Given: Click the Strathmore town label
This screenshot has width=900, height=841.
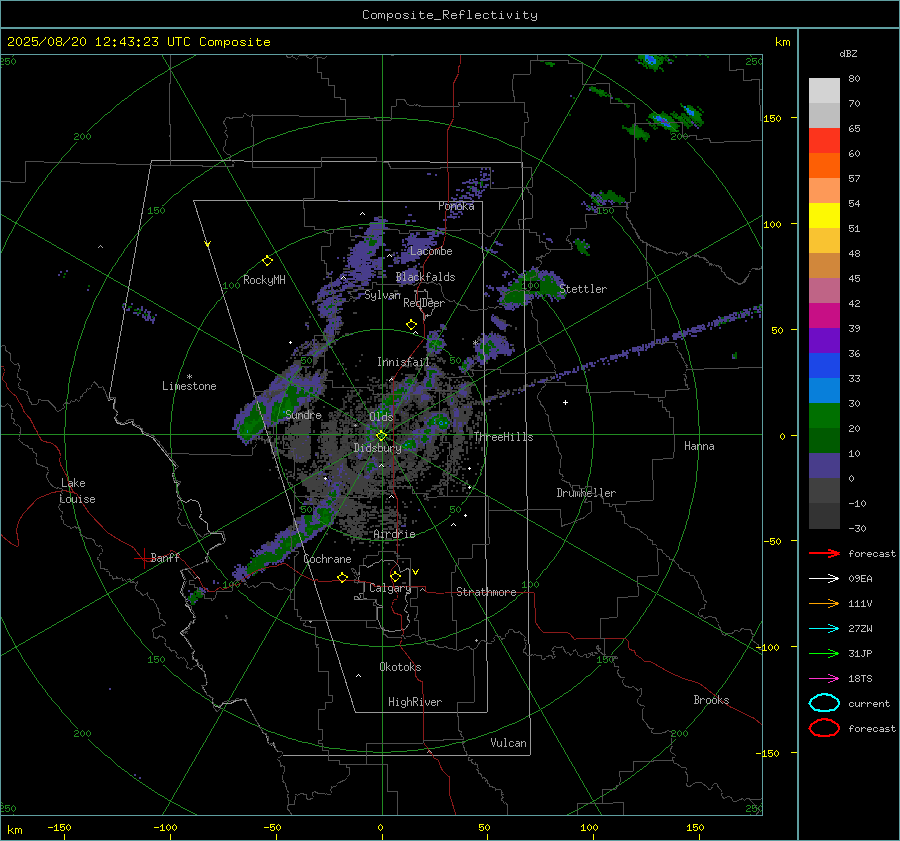Looking at the screenshot, I should pos(486,592).
